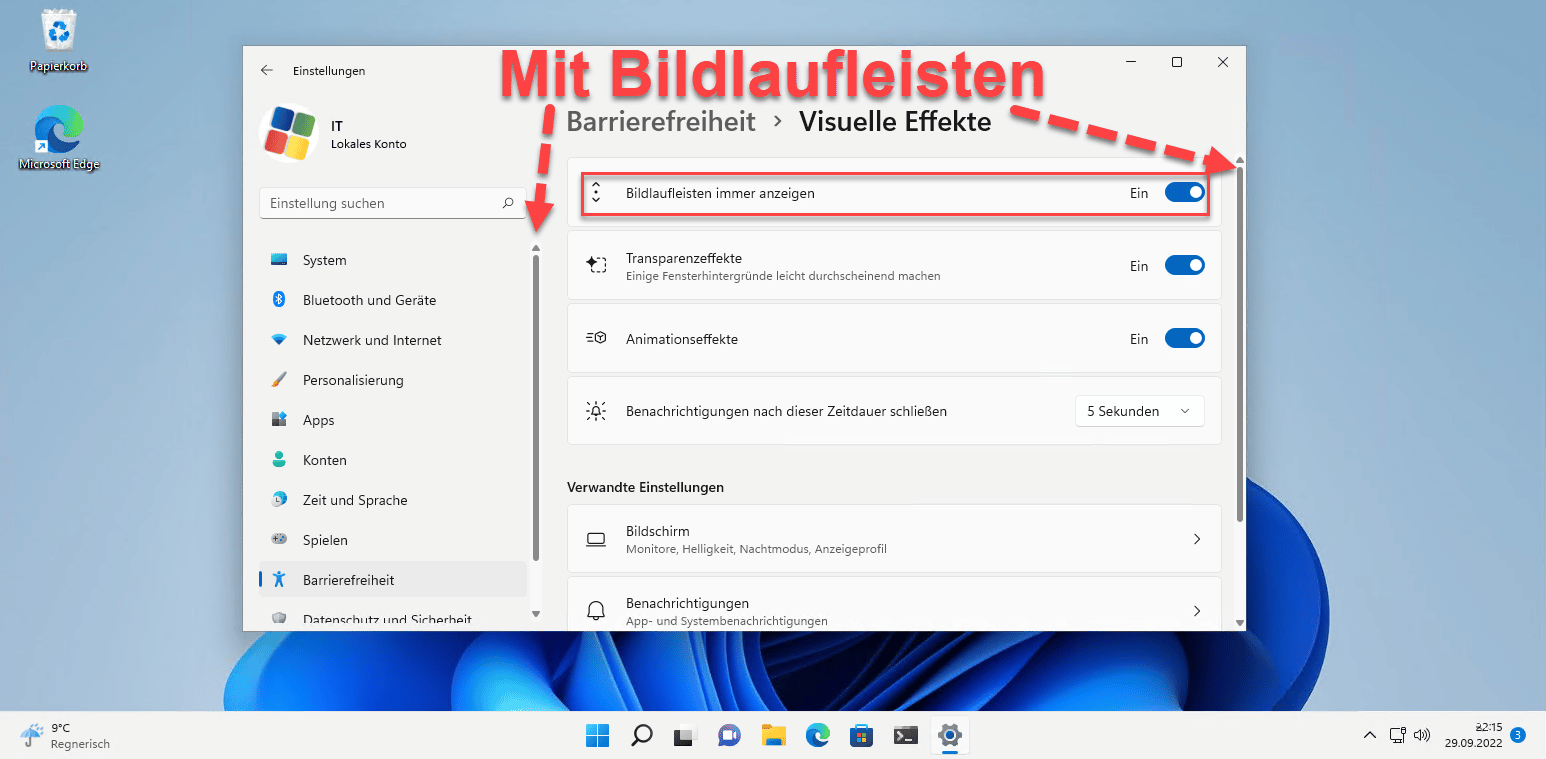Screen dimensions: 1546x759
Task: Click the Animationseffekte icon
Action: 596,339
